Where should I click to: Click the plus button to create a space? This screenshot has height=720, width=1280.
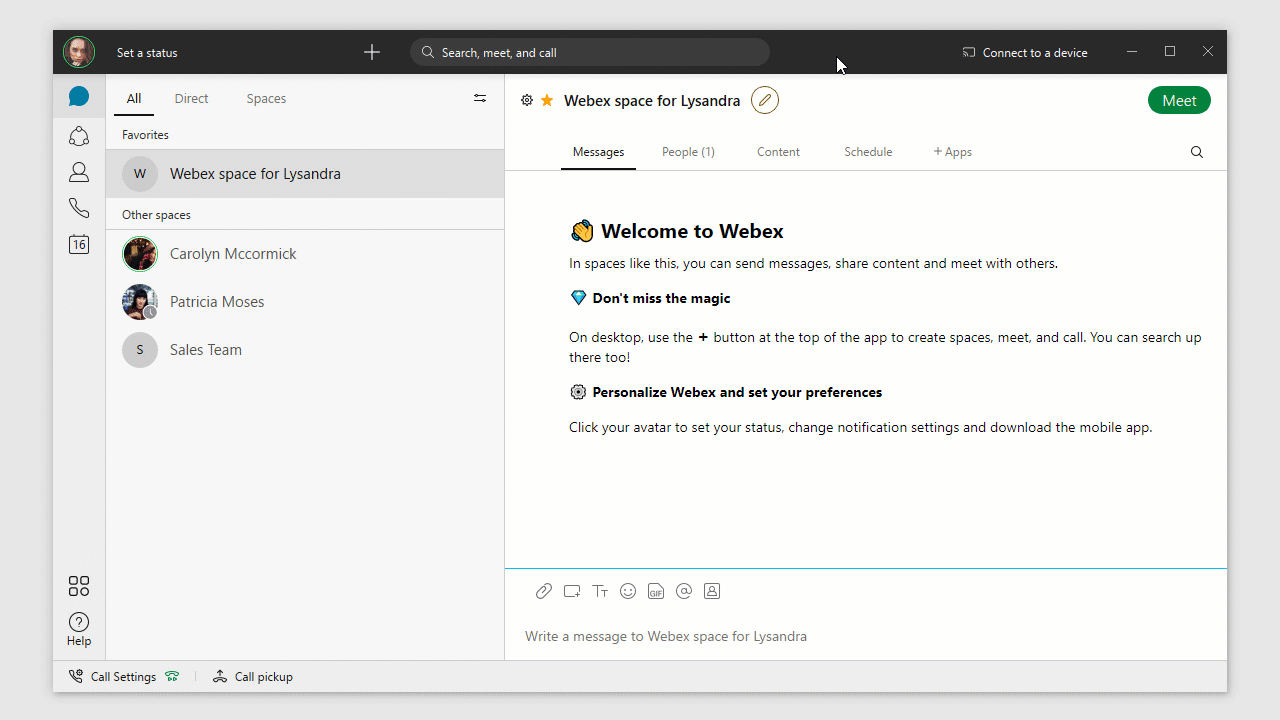click(x=372, y=52)
